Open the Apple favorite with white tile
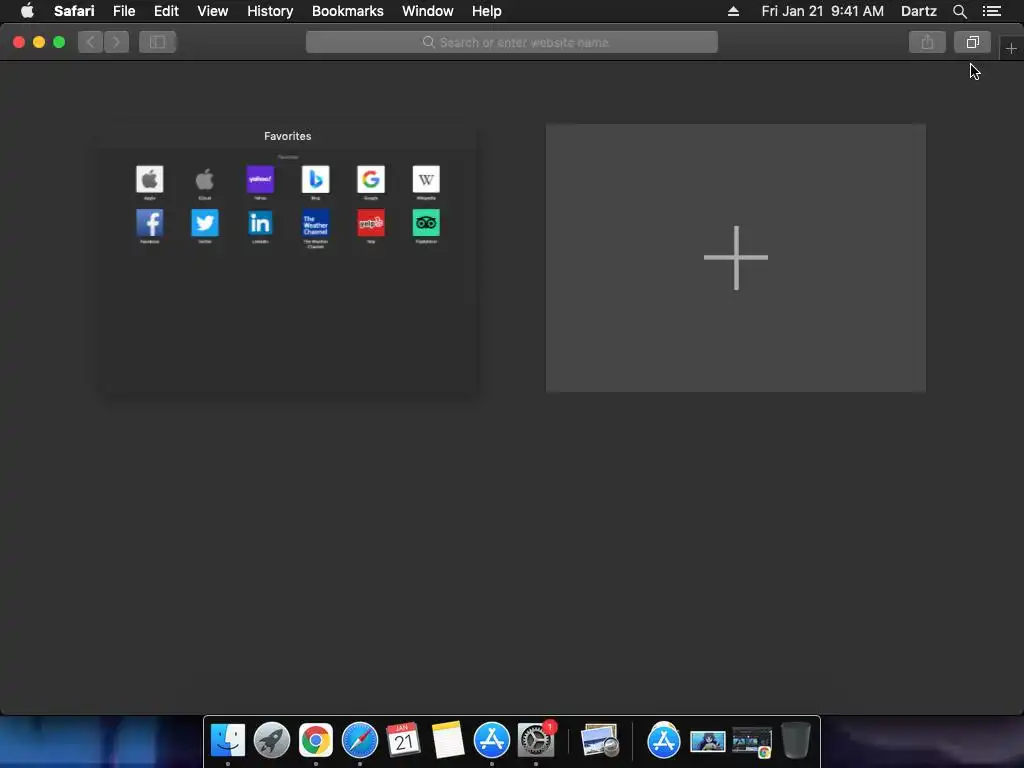The image size is (1024, 768). [150, 179]
